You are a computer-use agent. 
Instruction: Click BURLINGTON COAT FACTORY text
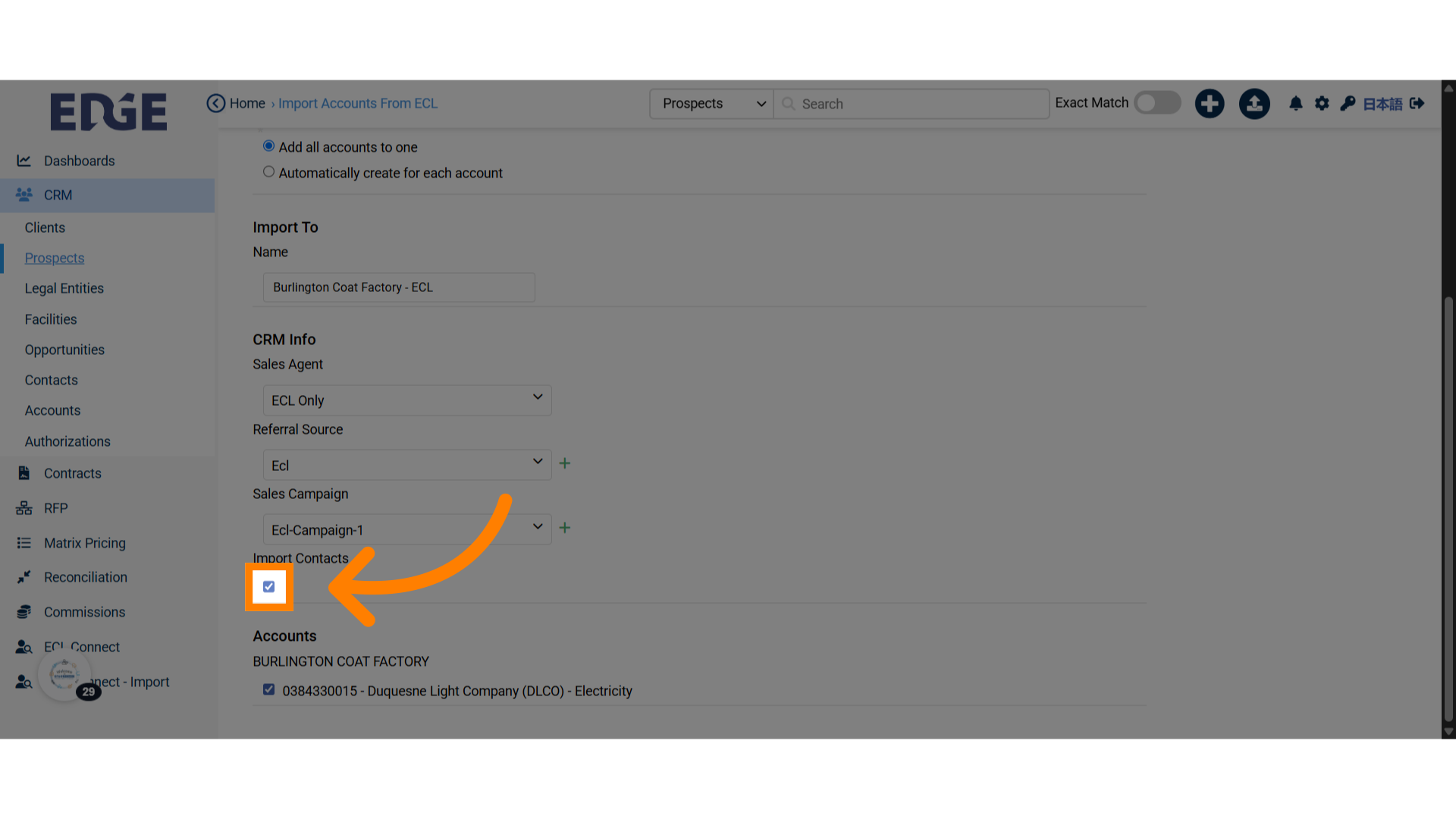pyautogui.click(x=341, y=661)
